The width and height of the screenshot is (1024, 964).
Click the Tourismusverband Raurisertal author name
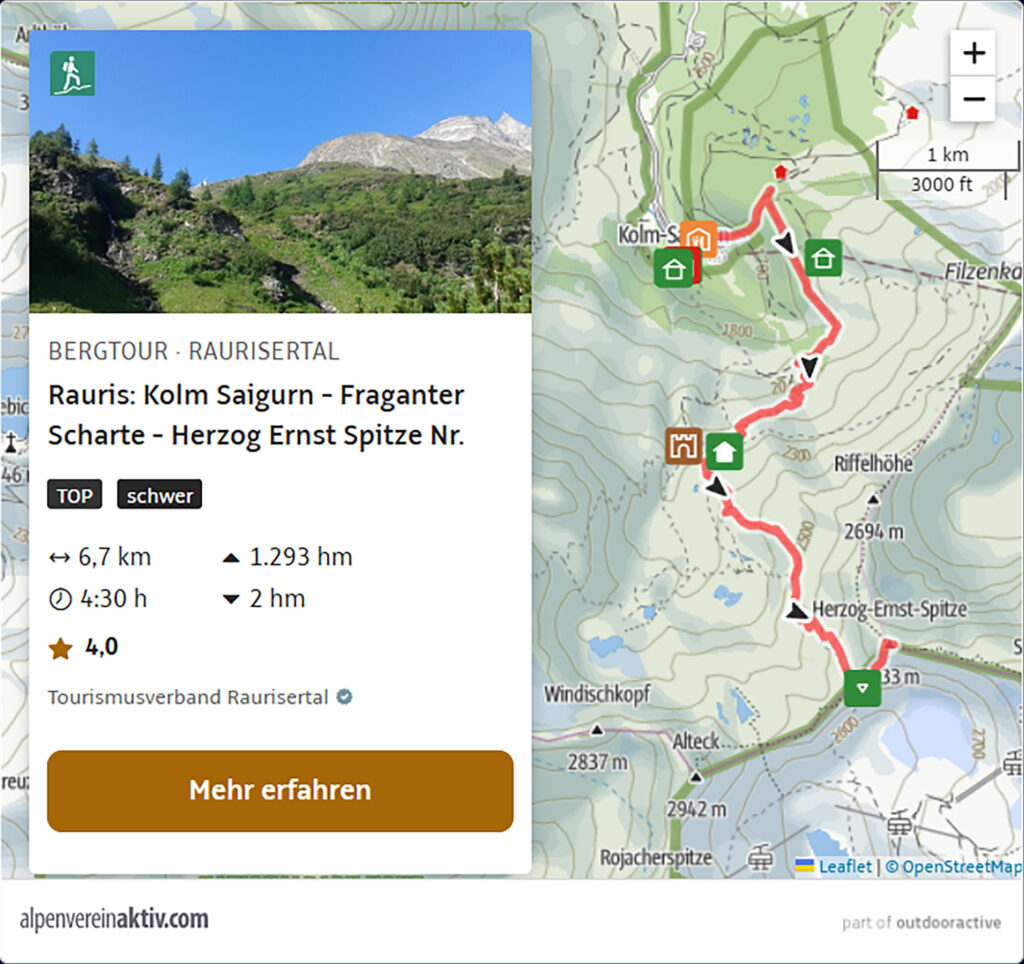click(188, 697)
